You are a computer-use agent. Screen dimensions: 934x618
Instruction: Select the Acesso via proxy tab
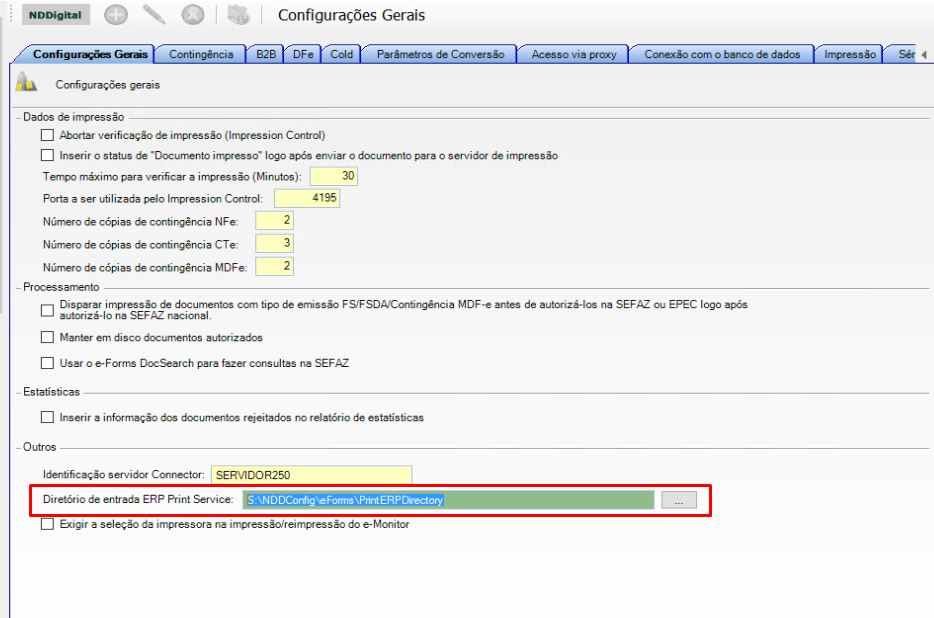coord(574,54)
